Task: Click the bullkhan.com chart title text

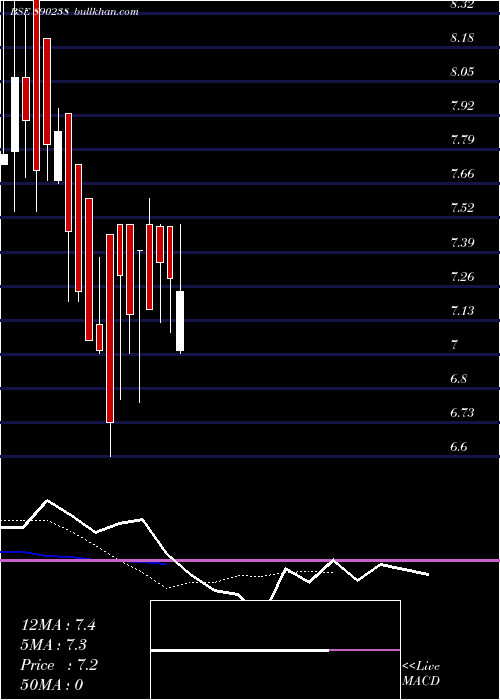Action: coord(105,12)
